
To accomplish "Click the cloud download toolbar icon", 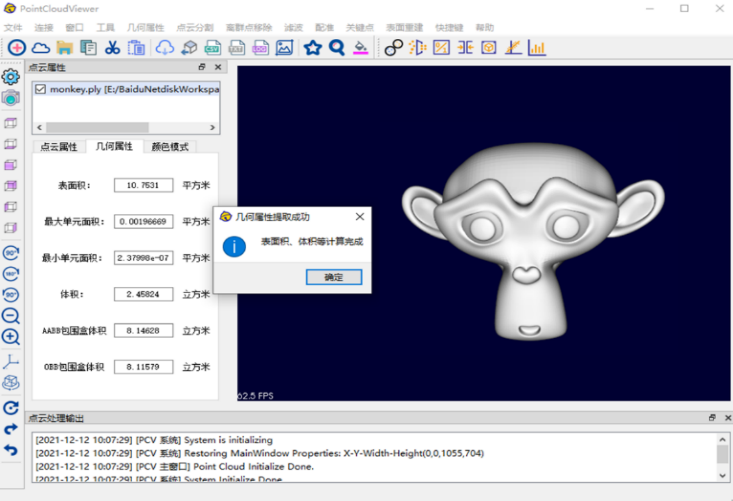I will pyautogui.click(x=165, y=48).
